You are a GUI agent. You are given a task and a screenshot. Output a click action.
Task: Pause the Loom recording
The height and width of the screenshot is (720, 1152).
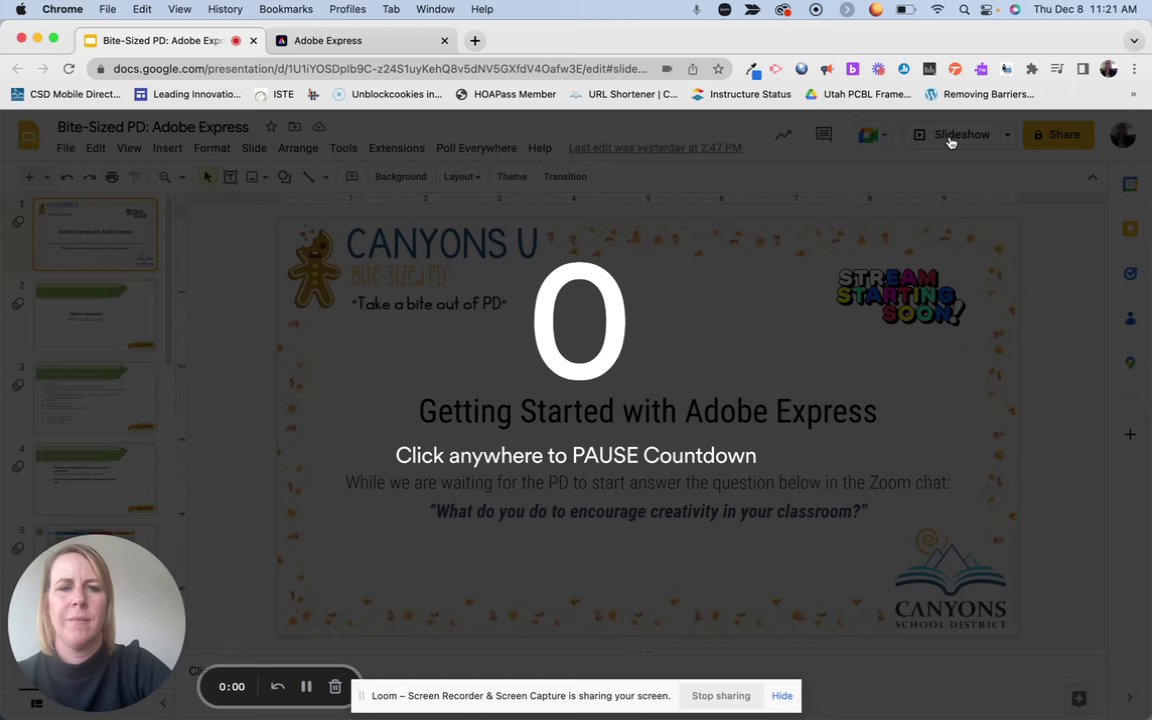(306, 686)
